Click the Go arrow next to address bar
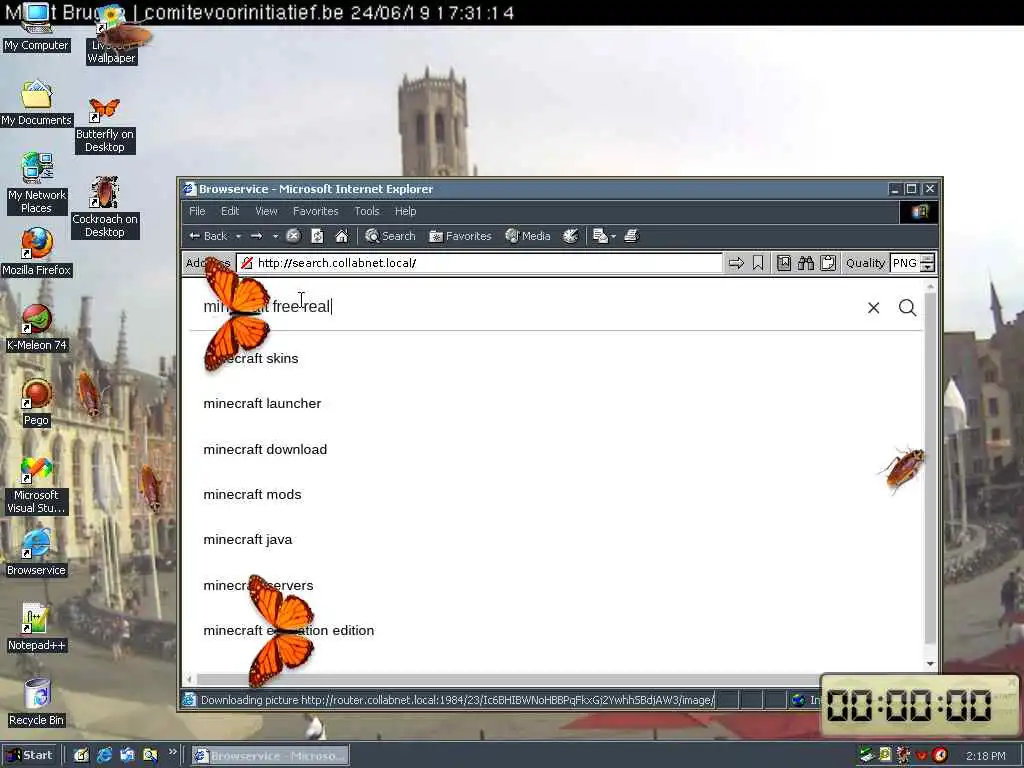 pyautogui.click(x=736, y=263)
